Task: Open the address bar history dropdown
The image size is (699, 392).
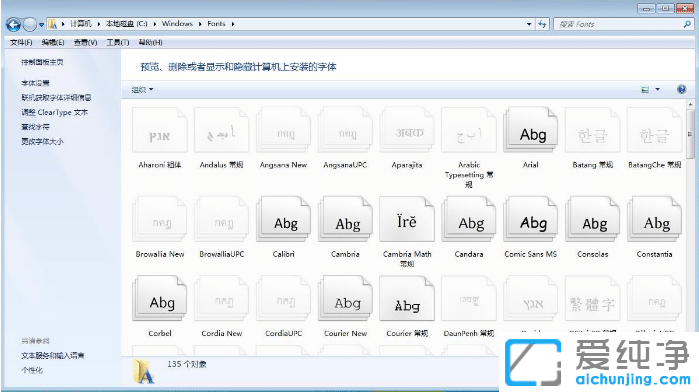Action: click(x=529, y=24)
